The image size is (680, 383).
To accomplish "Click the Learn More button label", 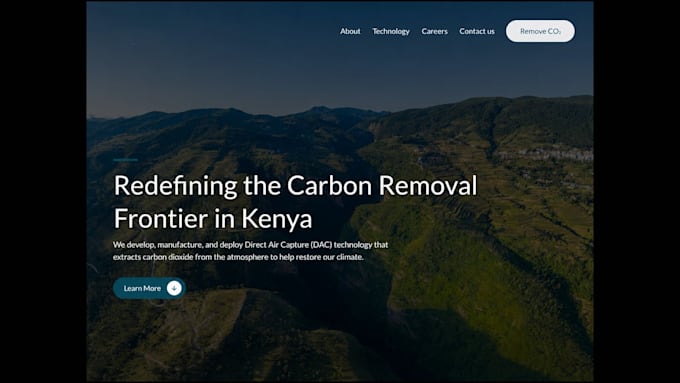I will 142,288.
